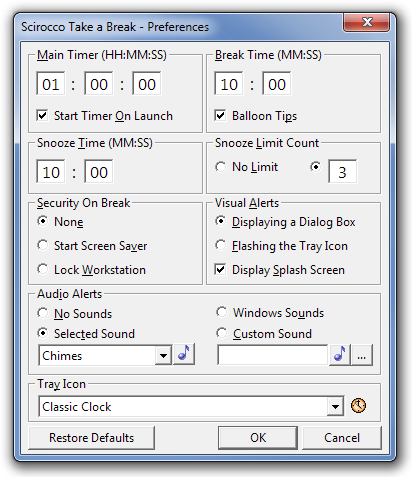Browse for a custom sound file
Image resolution: width=412 pixels, height=477 pixels.
pos(362,355)
